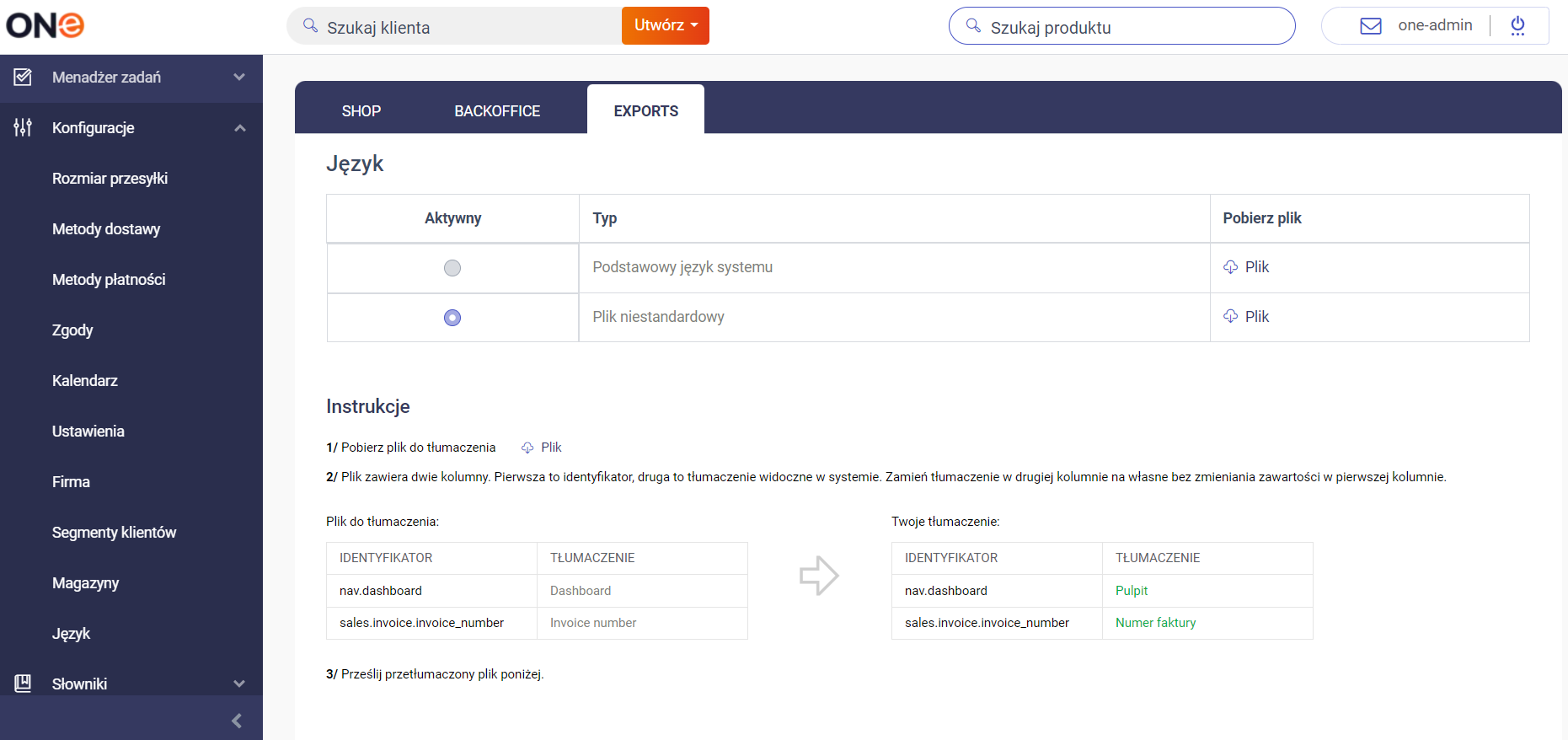Click Plik link in instruction step 1
Image resolution: width=1568 pixels, height=740 pixels.
(x=551, y=448)
